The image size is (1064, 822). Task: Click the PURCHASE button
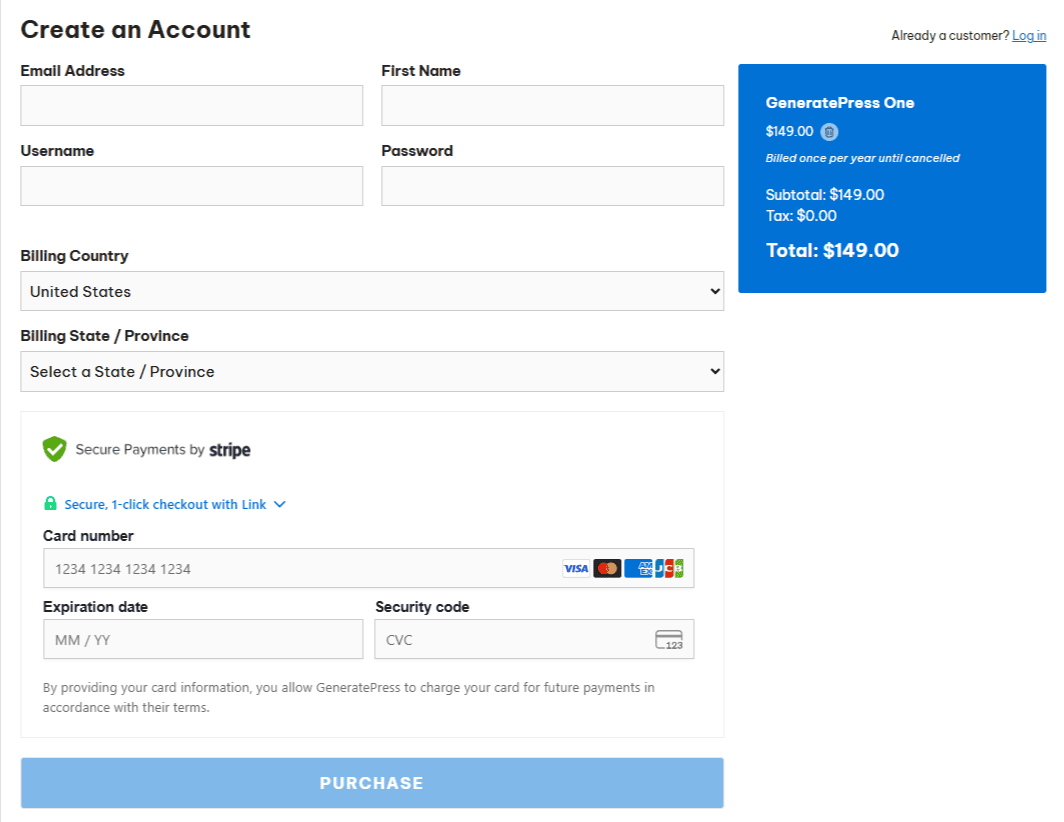(372, 783)
